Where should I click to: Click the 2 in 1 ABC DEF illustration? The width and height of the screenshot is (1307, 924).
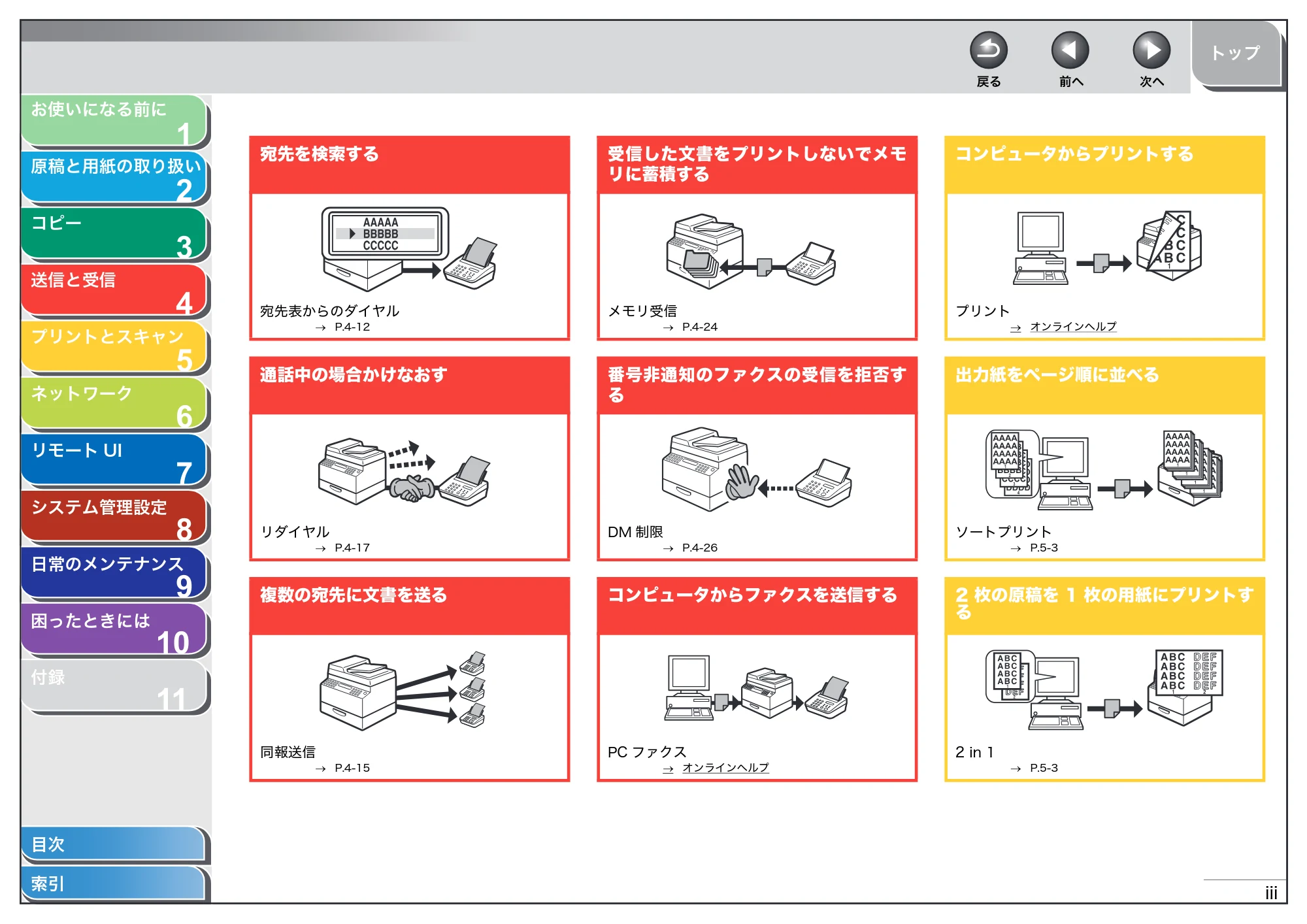point(1104,690)
